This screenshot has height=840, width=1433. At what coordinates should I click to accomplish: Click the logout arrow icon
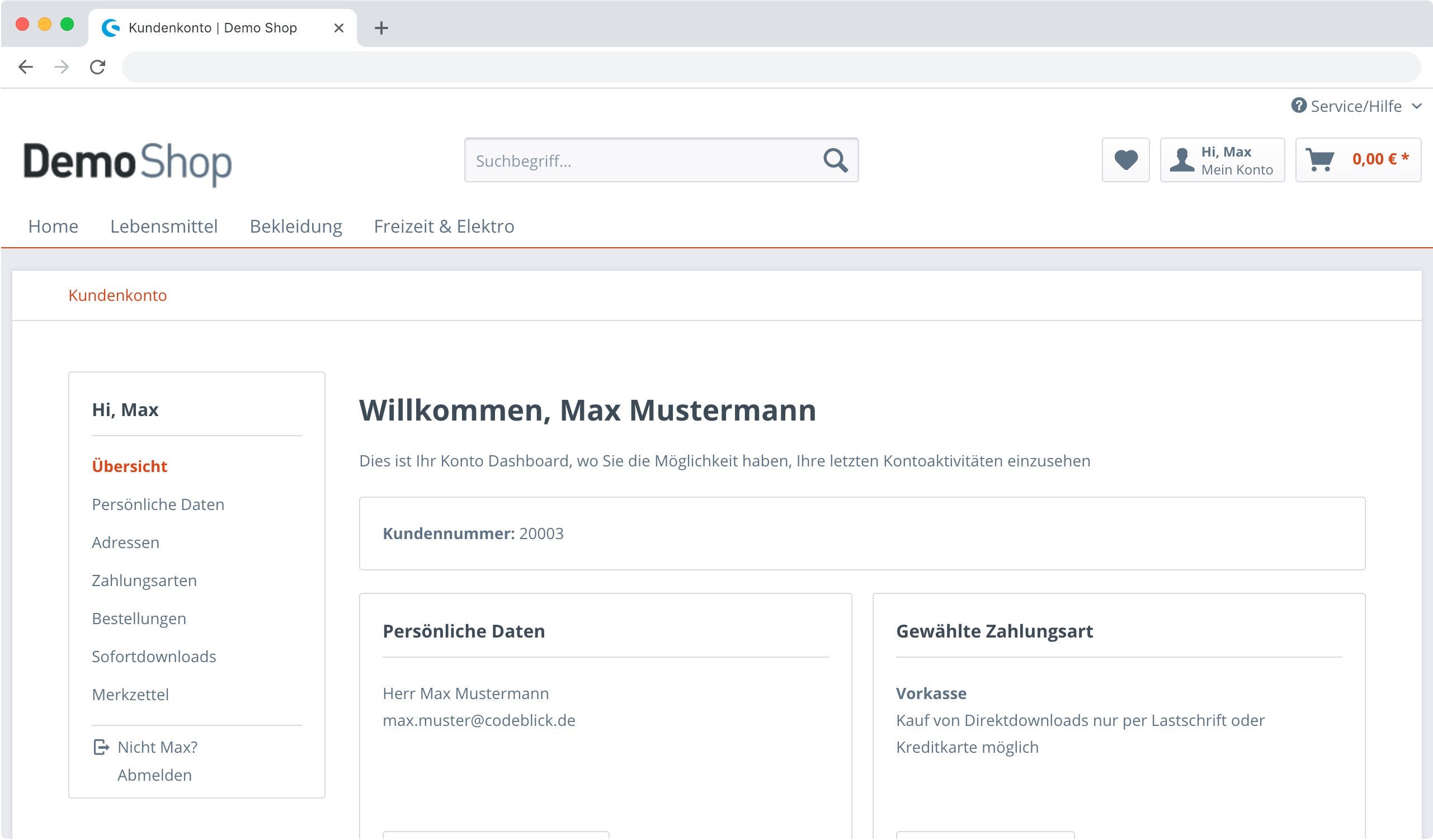[x=101, y=747]
